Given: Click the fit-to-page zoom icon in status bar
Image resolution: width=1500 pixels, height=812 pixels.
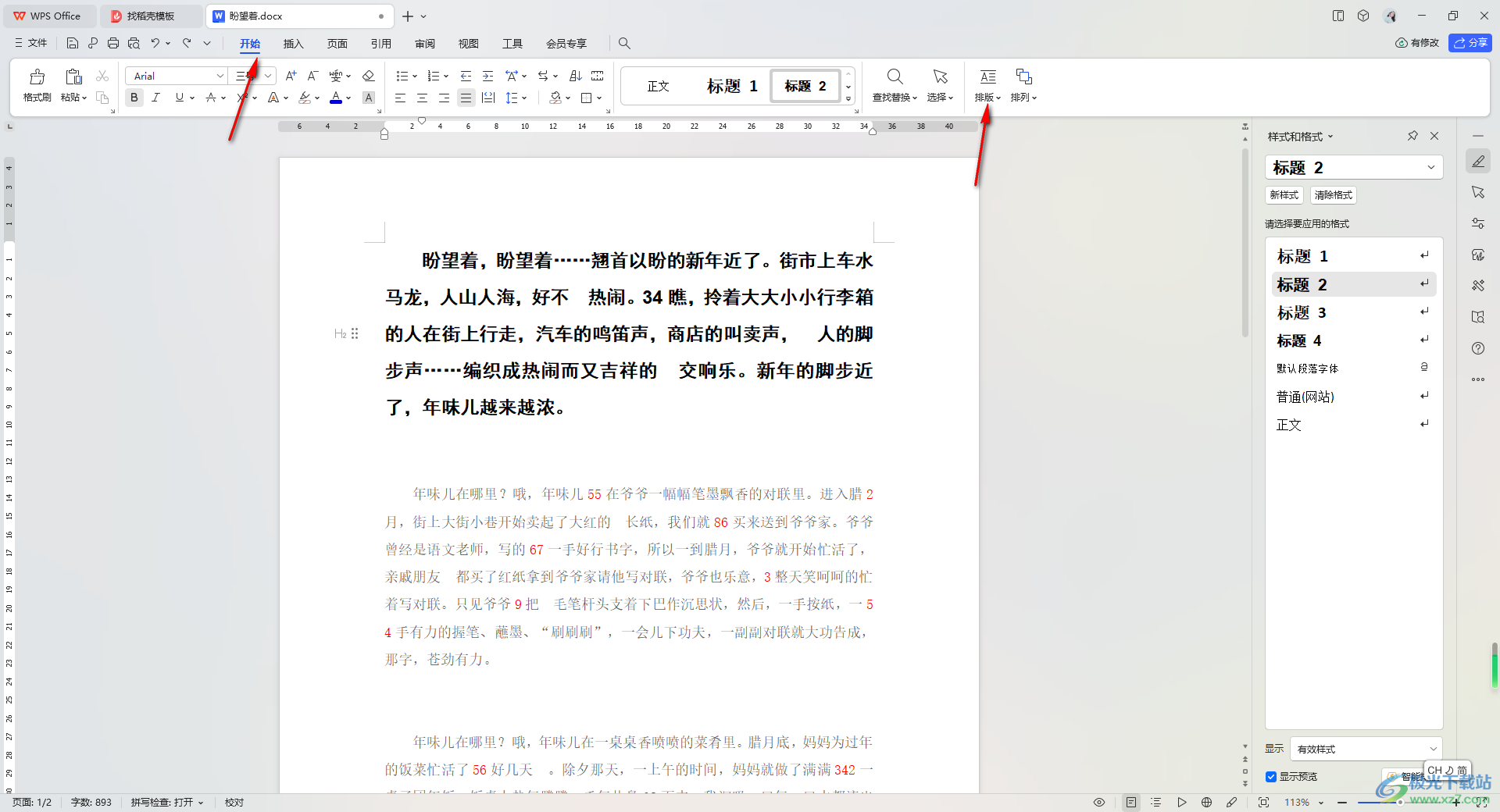Looking at the screenshot, I should coord(1264,802).
